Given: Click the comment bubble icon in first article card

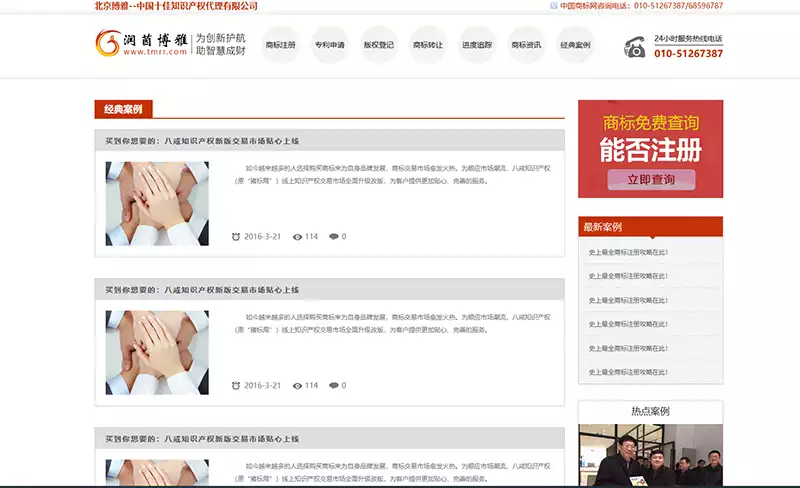Looking at the screenshot, I should pos(334,236).
